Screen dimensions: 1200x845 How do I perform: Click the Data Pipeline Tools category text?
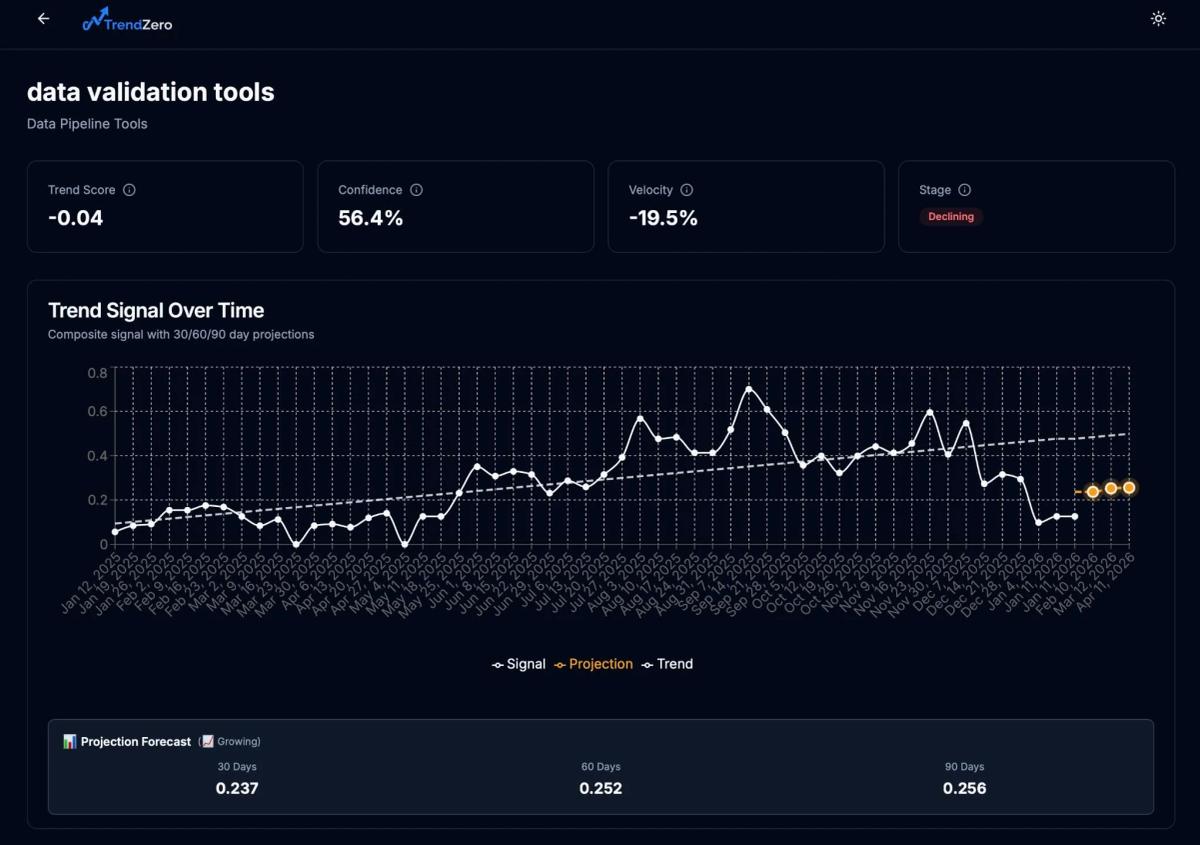[87, 124]
